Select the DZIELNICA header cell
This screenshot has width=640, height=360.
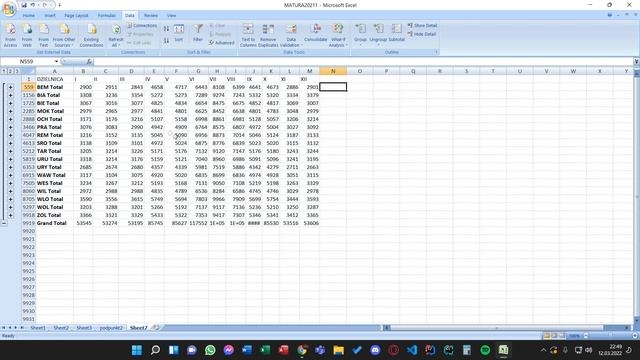(54, 79)
